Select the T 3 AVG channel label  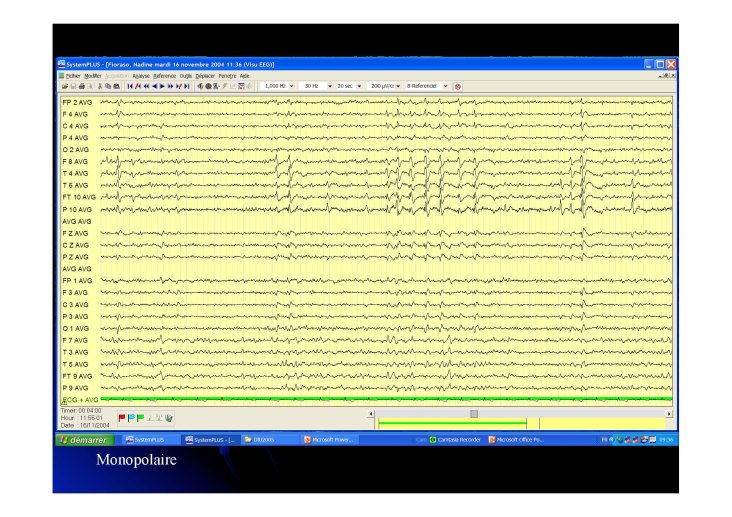click(75, 352)
